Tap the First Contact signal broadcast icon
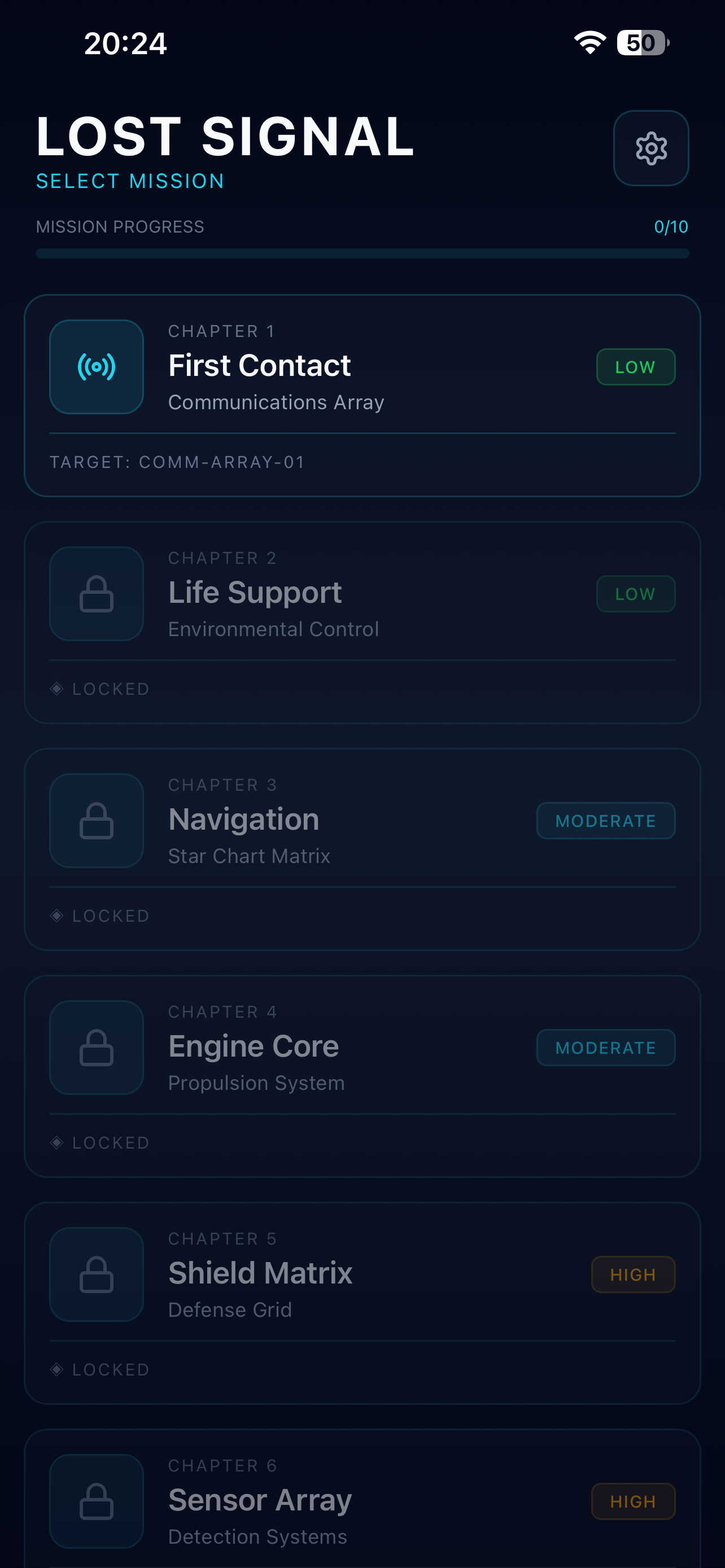The image size is (725, 1568). 96,367
